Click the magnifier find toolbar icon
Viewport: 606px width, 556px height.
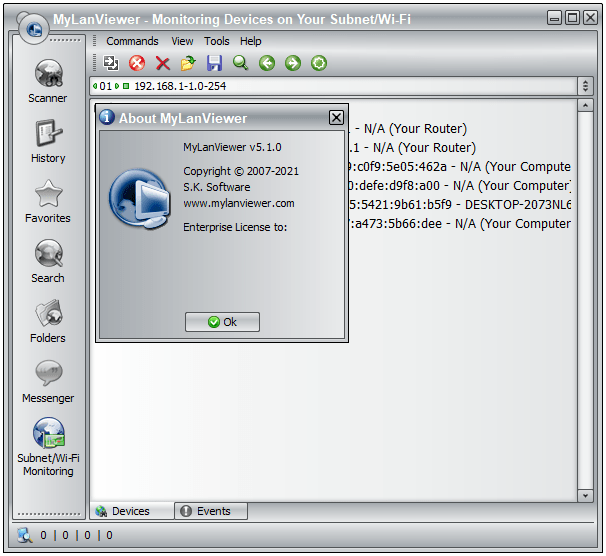click(240, 63)
